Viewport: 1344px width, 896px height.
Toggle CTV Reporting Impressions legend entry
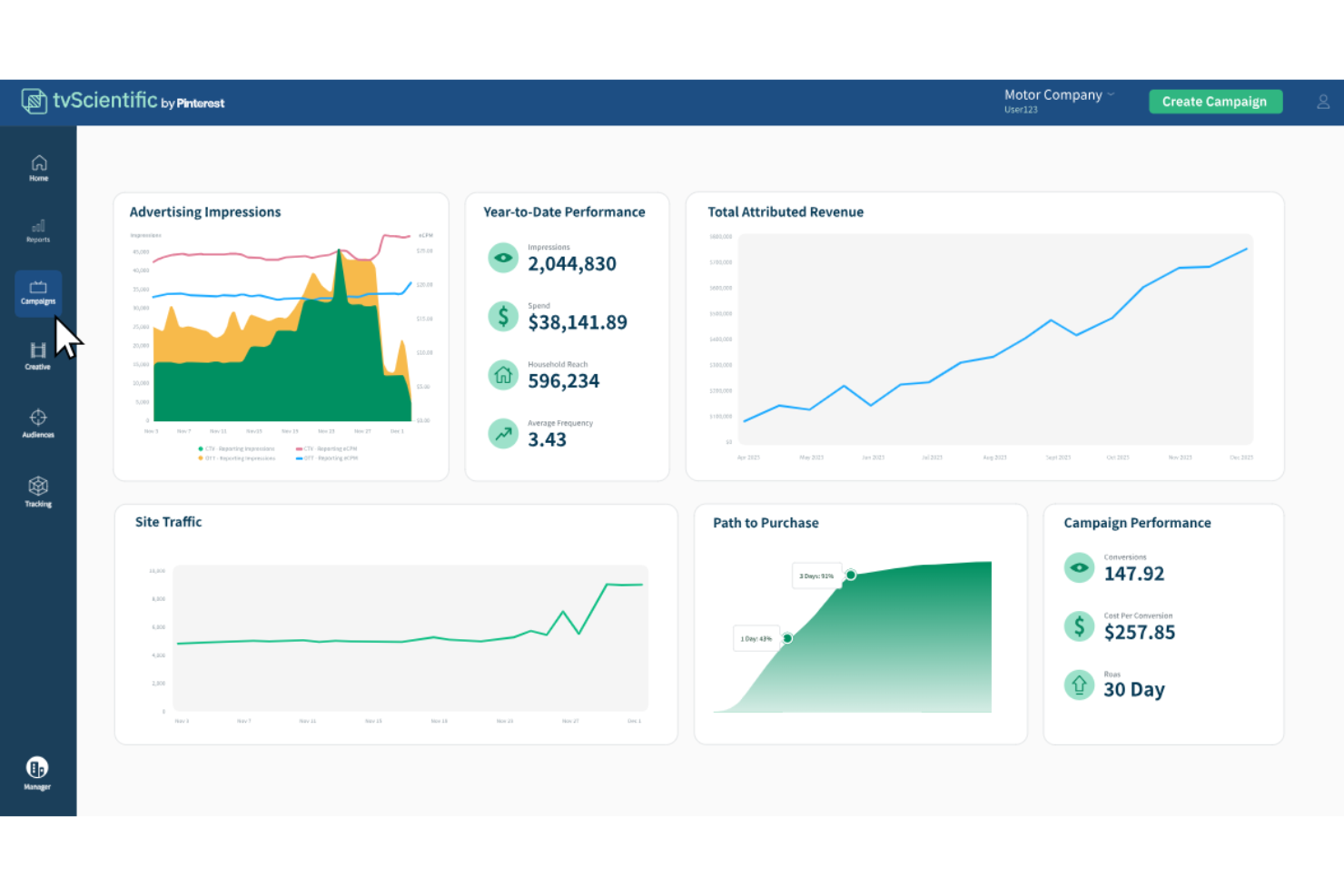(236, 448)
